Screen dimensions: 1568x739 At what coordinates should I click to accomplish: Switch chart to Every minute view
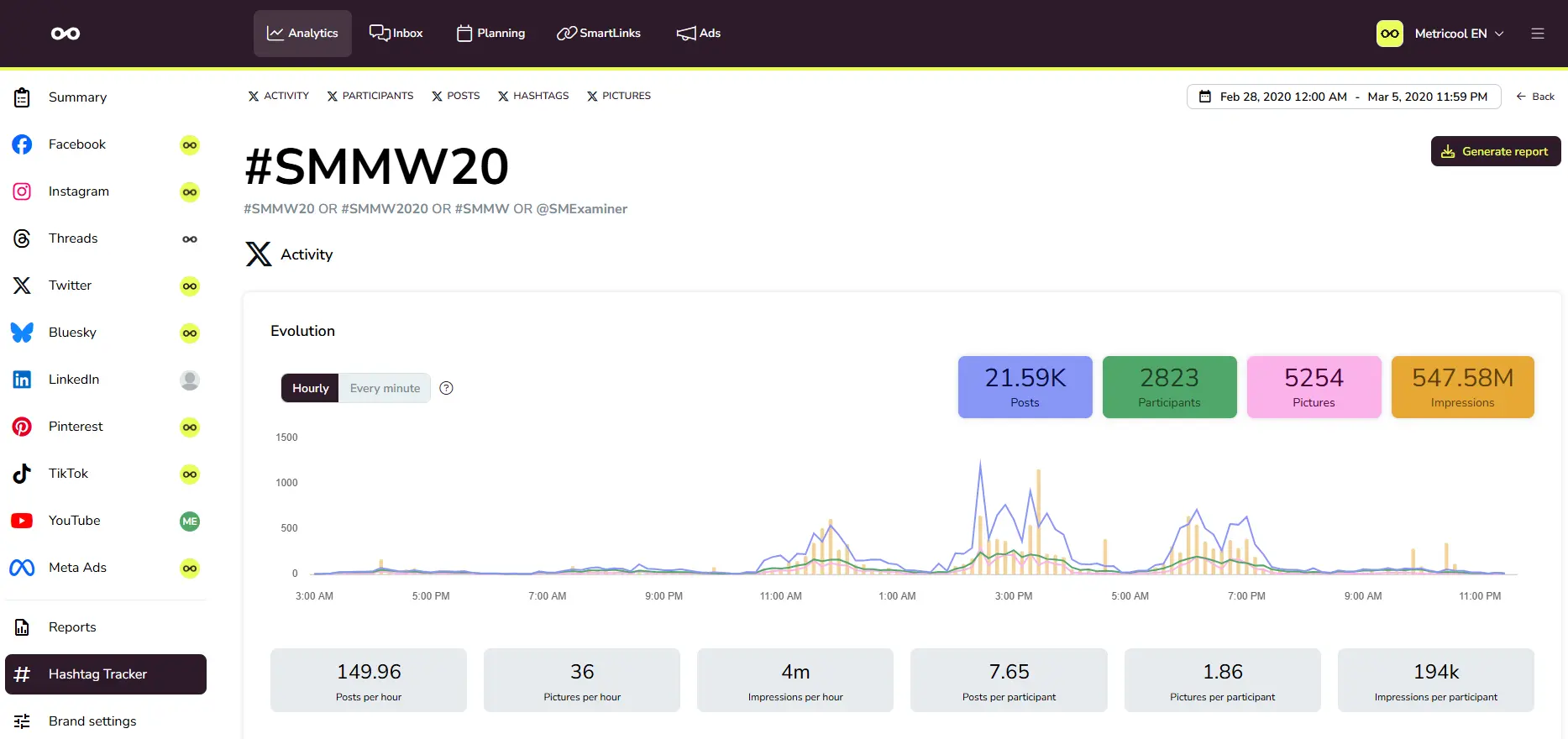tap(385, 388)
